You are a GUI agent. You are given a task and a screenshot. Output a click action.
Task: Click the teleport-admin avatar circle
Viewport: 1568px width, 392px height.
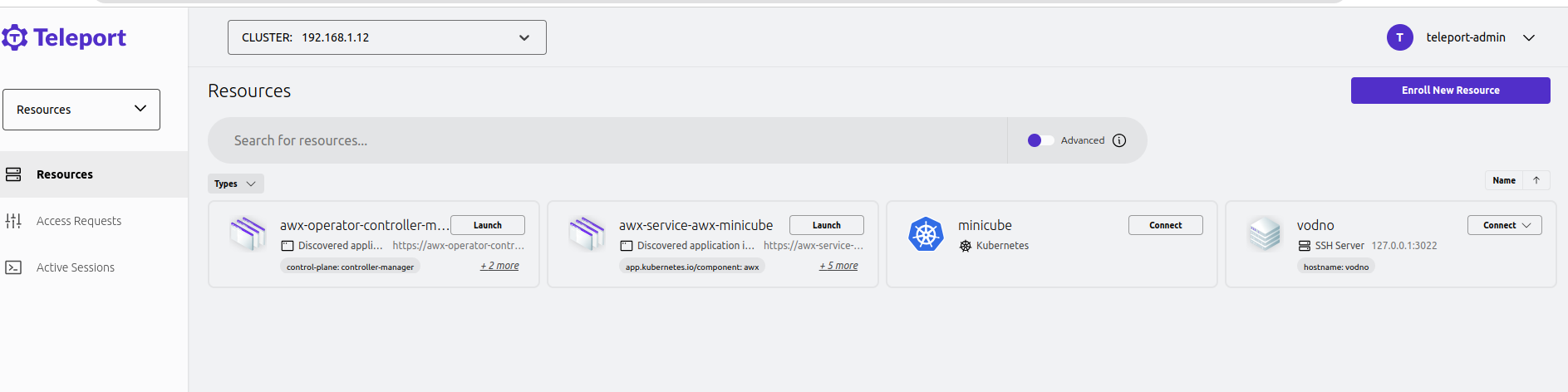coord(1400,37)
